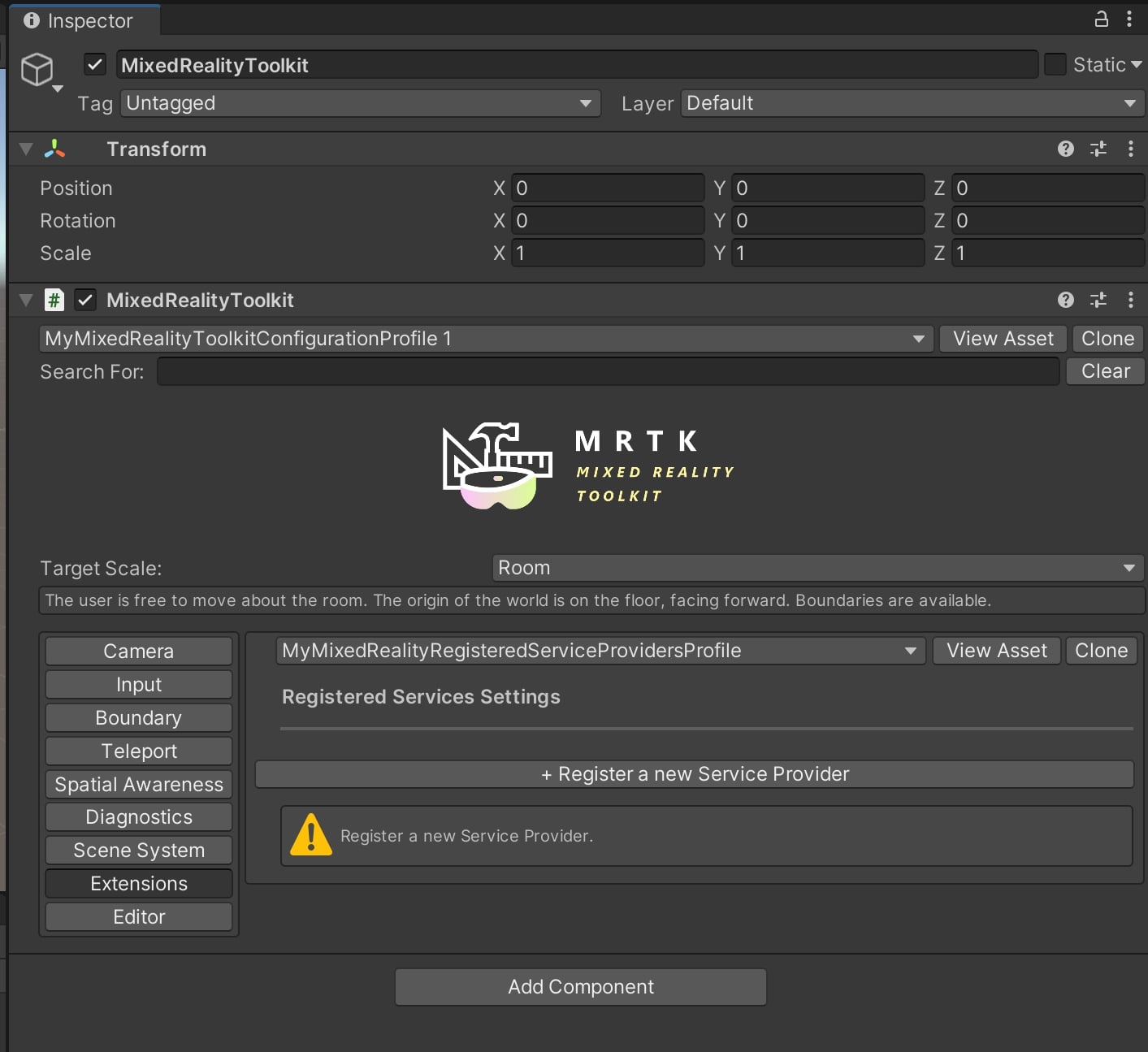Open the Inspector panel options menu
The width and height of the screenshot is (1148, 1052).
click(1129, 19)
